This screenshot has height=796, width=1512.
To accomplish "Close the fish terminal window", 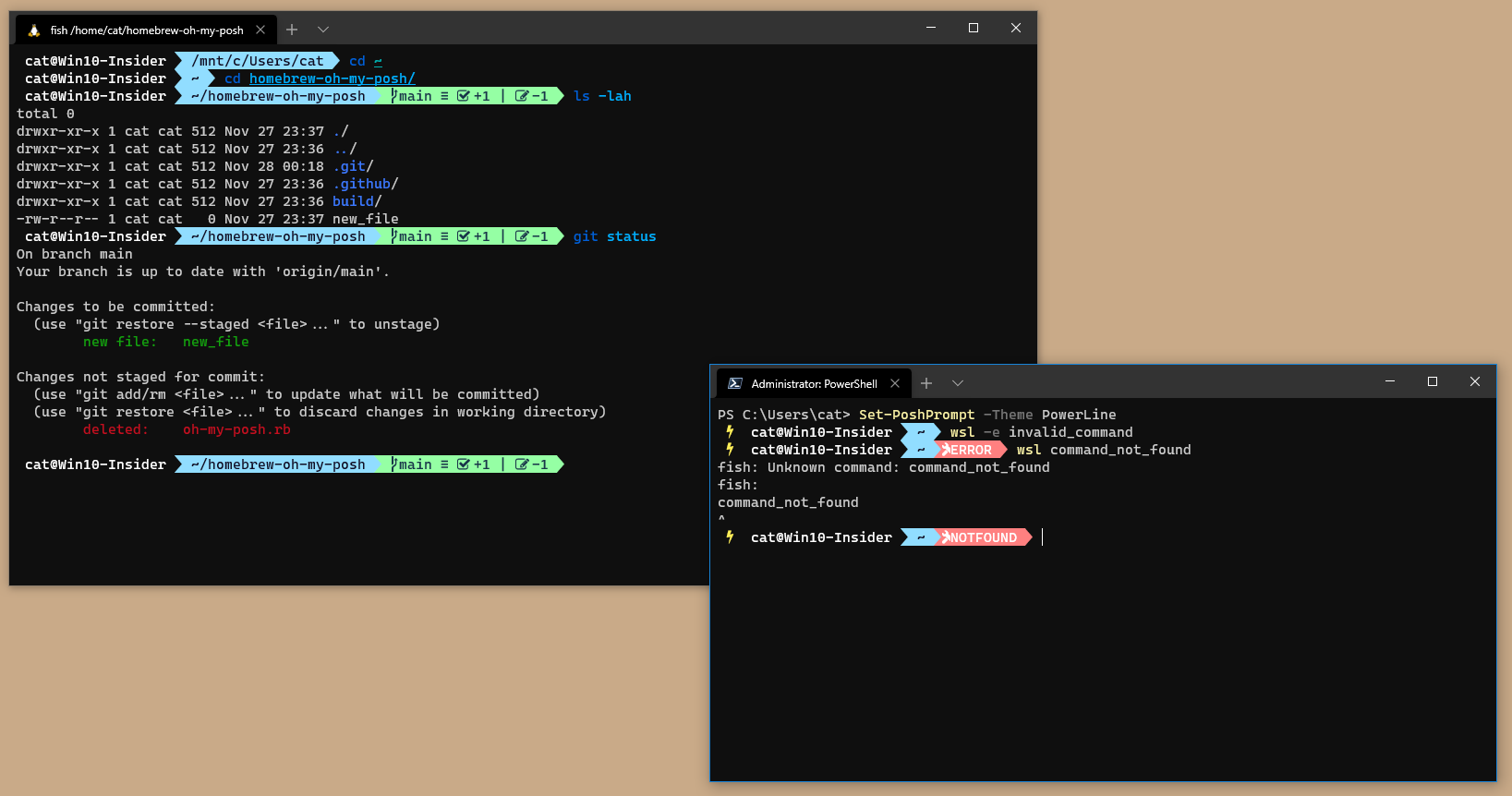I will click(1016, 28).
